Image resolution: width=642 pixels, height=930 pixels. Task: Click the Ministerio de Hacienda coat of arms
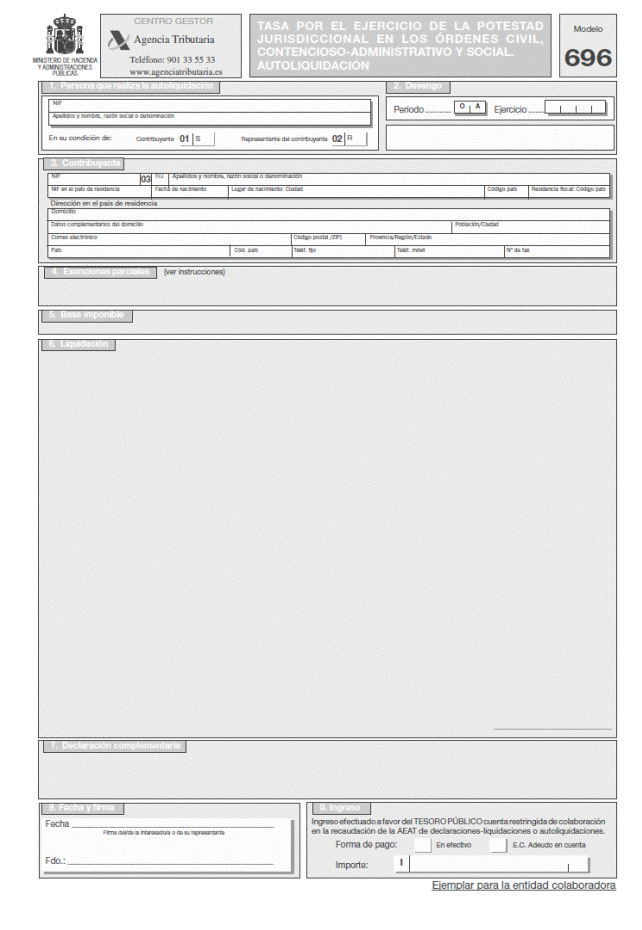[x=65, y=34]
